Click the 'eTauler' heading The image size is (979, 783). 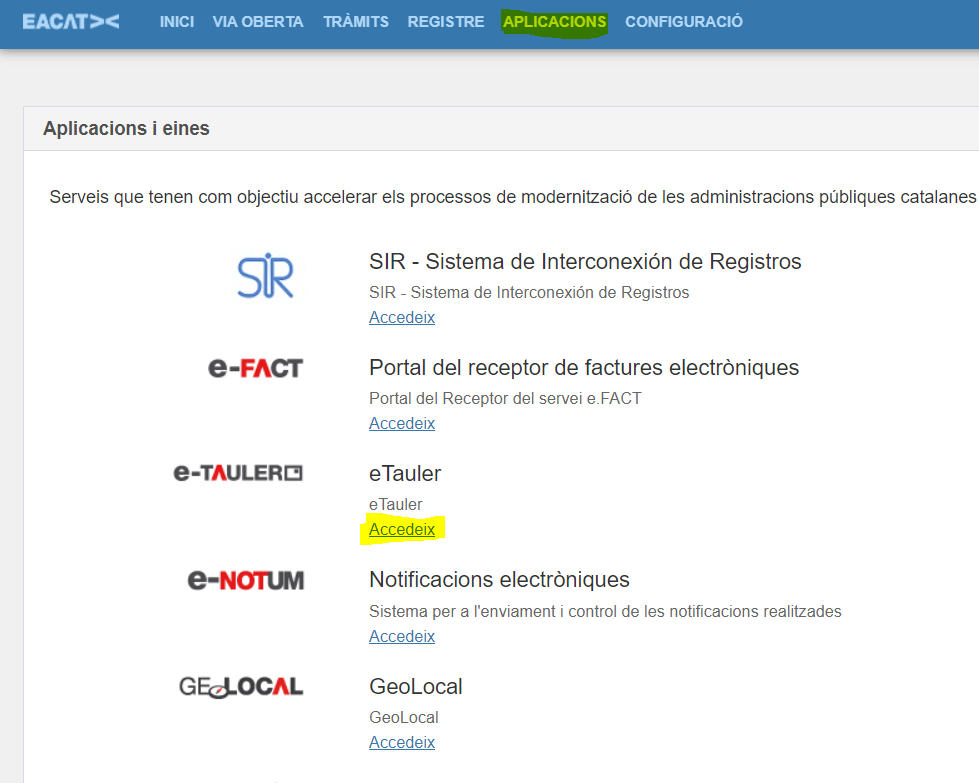point(405,474)
